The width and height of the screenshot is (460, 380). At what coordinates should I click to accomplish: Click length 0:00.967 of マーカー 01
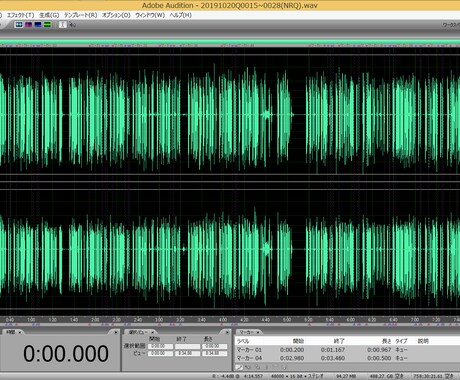pyautogui.click(x=379, y=350)
